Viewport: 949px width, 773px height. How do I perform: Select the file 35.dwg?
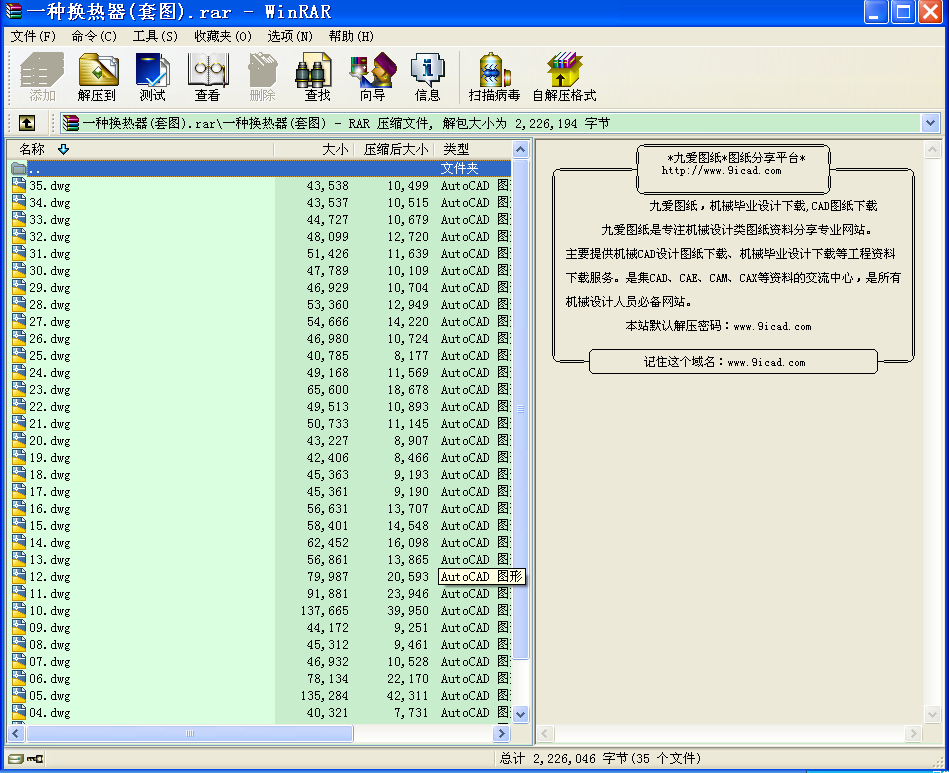pyautogui.click(x=50, y=186)
